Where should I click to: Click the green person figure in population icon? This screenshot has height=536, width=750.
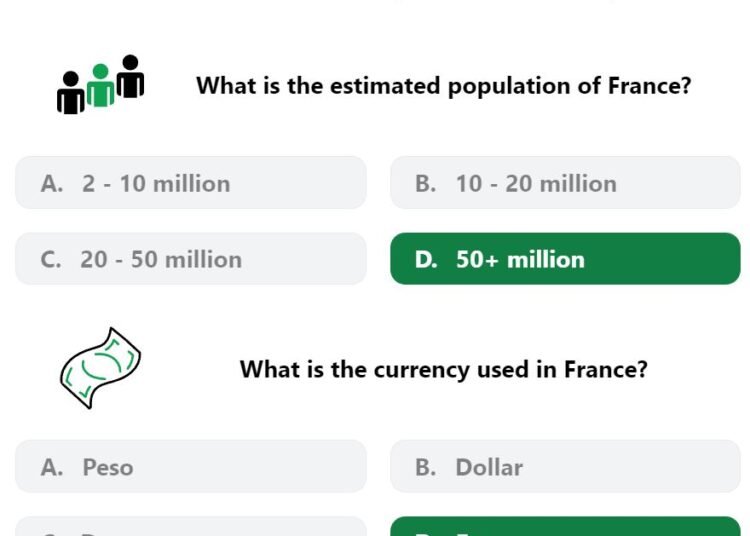click(x=100, y=85)
